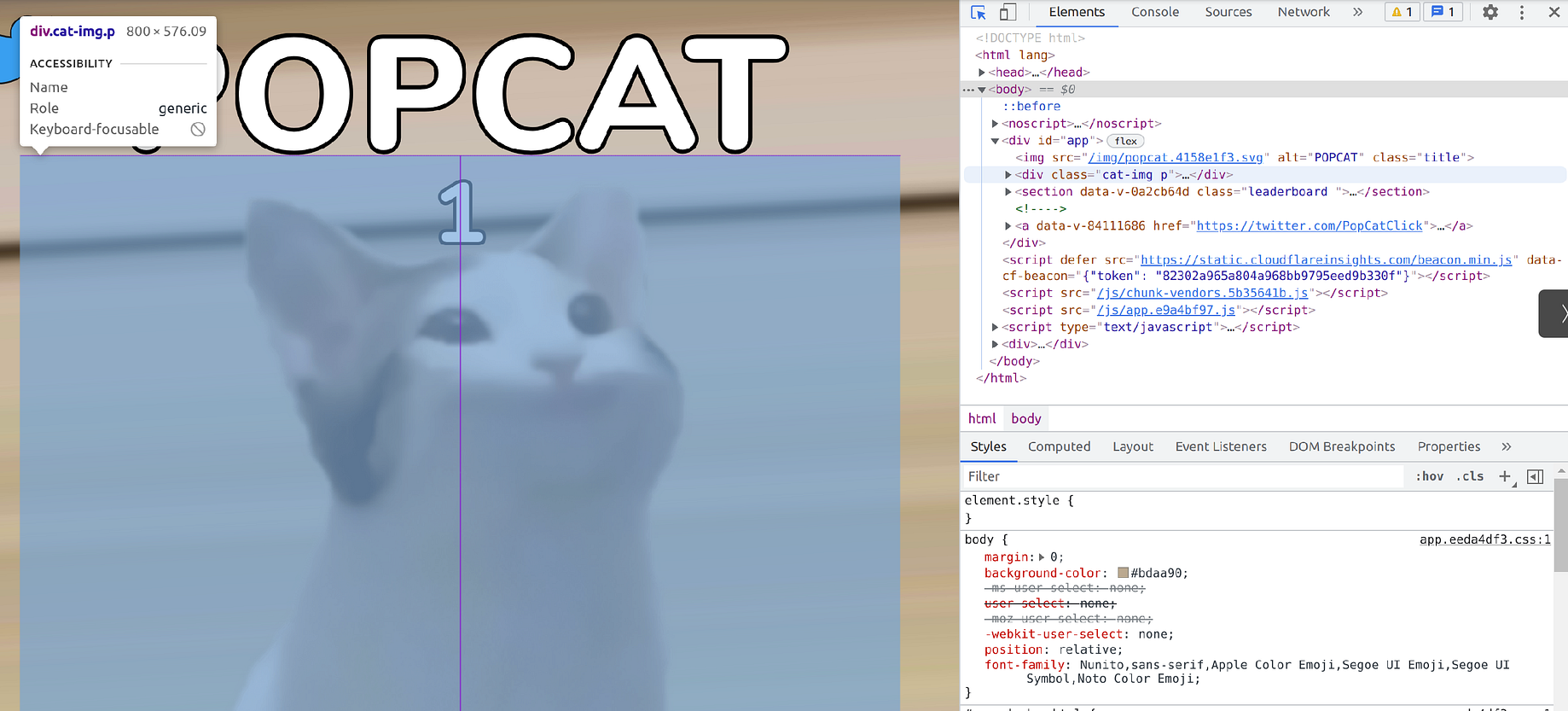Image resolution: width=1568 pixels, height=711 pixels.
Task: Click the flex badge on app div
Action: tap(1125, 141)
